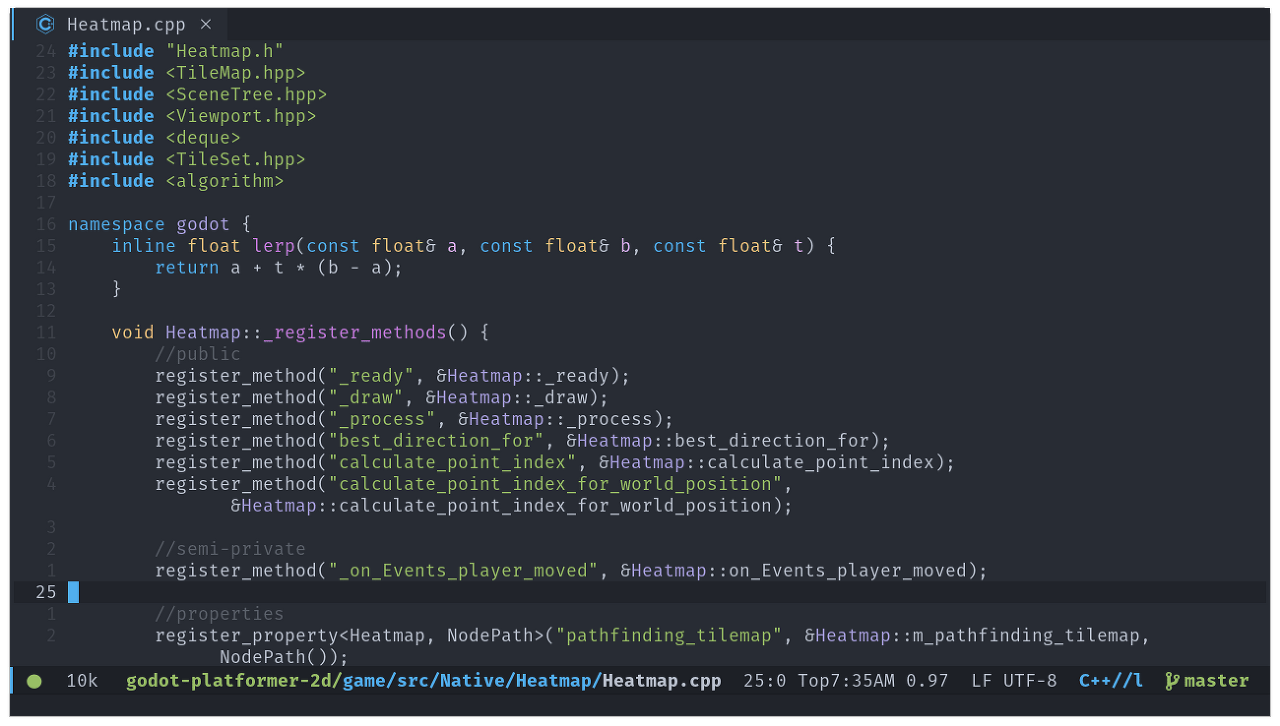Viewport: 1280px width, 726px height.
Task: Click the master branch label
Action: [x=1216, y=681]
